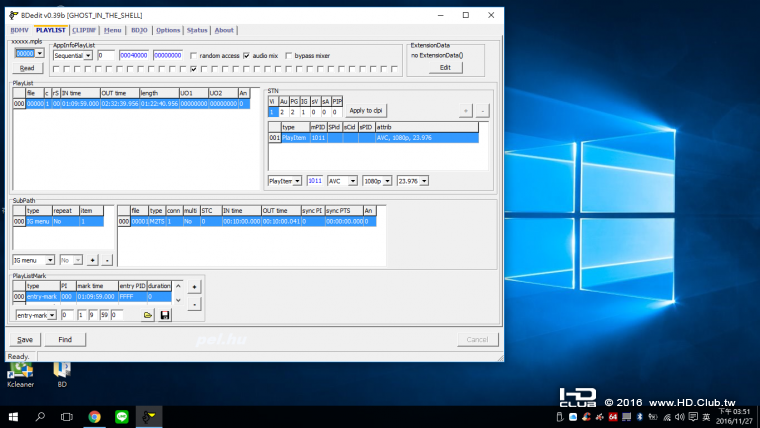Open the BDJO tab
760x428 pixels.
(139, 31)
